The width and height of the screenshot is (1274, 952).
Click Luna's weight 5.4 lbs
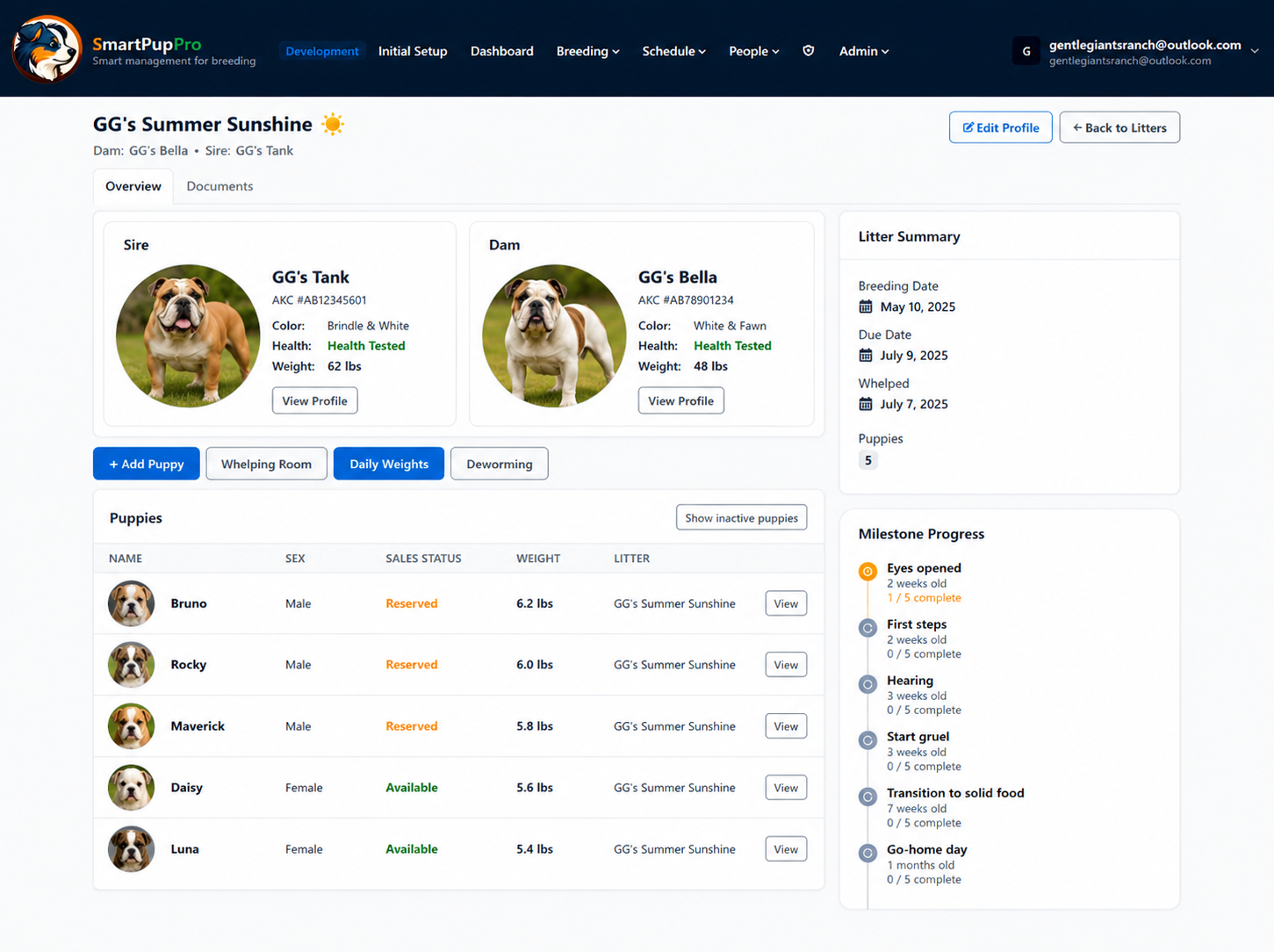pyautogui.click(x=535, y=849)
